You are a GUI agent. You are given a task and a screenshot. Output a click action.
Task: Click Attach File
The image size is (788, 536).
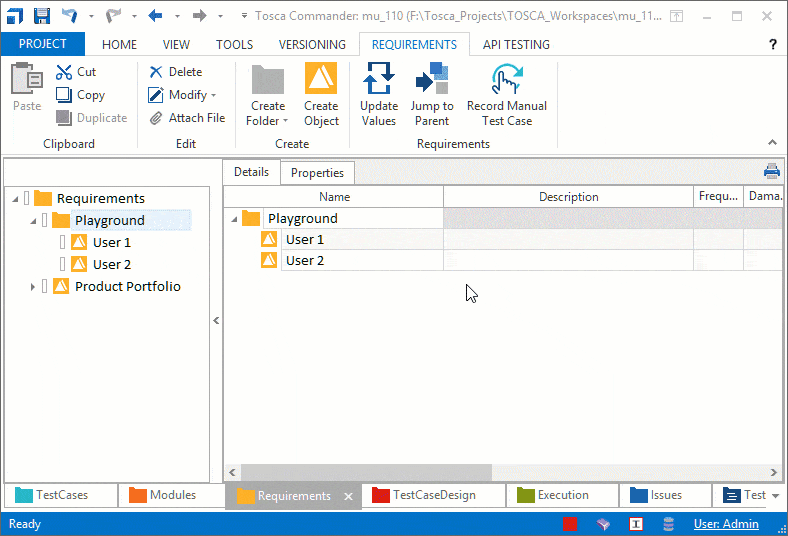pyautogui.click(x=187, y=118)
